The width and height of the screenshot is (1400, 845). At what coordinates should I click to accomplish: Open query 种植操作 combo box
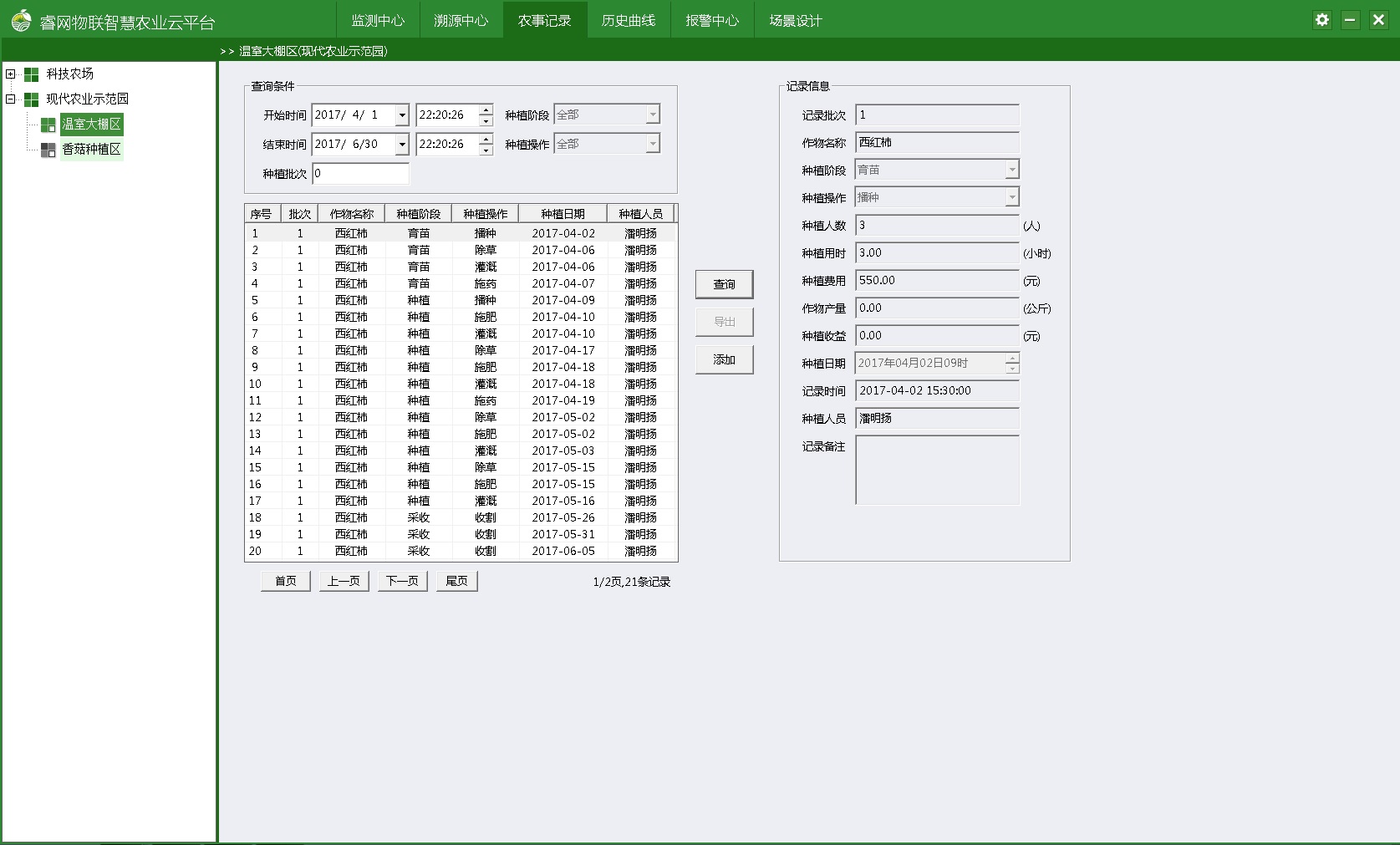(x=607, y=144)
